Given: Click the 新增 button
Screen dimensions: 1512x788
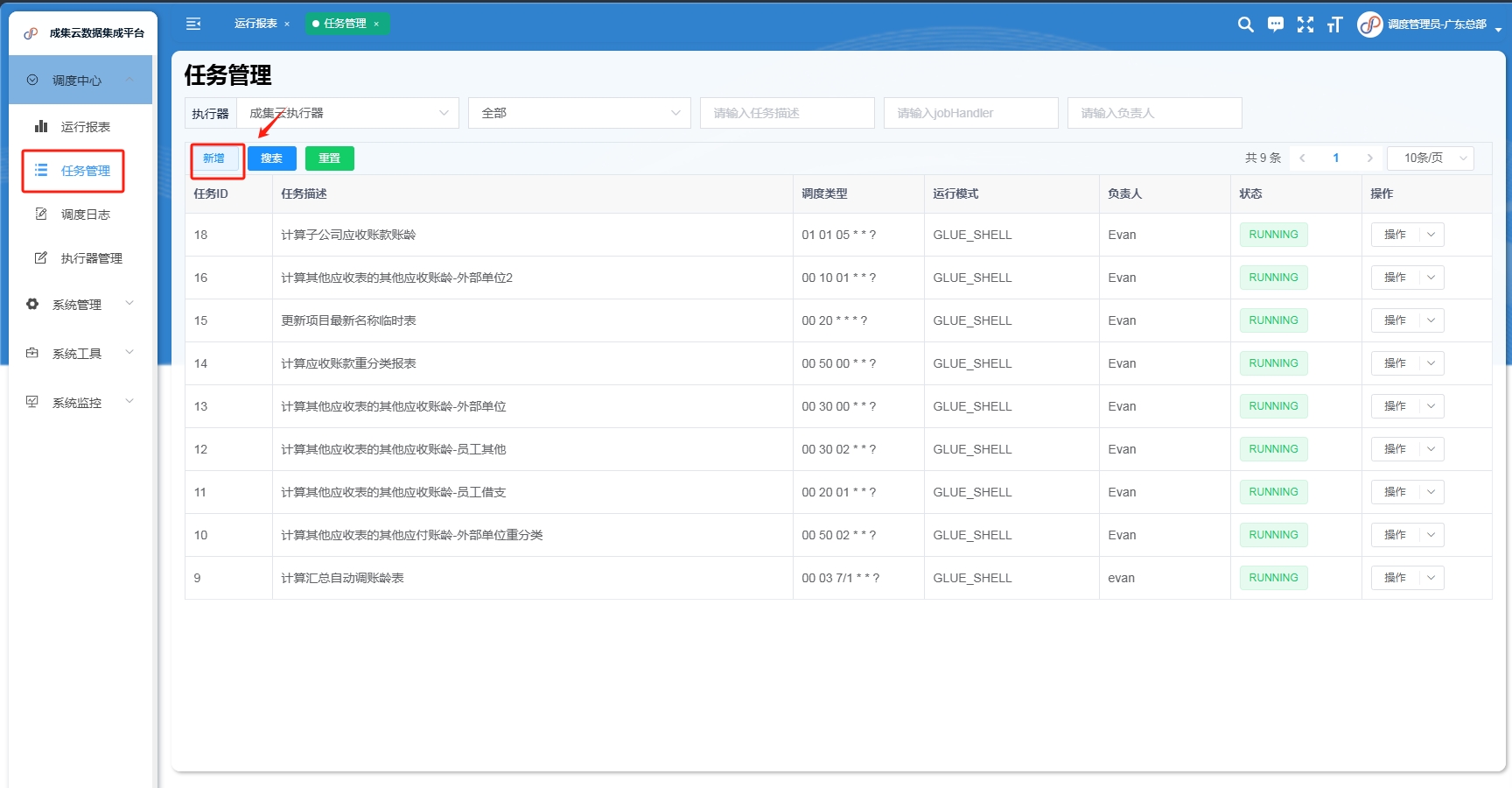Looking at the screenshot, I should [214, 158].
